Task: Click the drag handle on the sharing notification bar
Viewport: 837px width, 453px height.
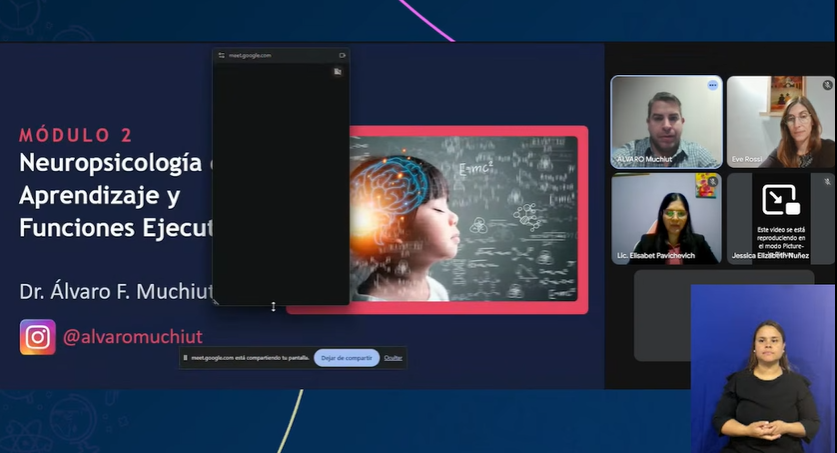Action: click(x=185, y=358)
